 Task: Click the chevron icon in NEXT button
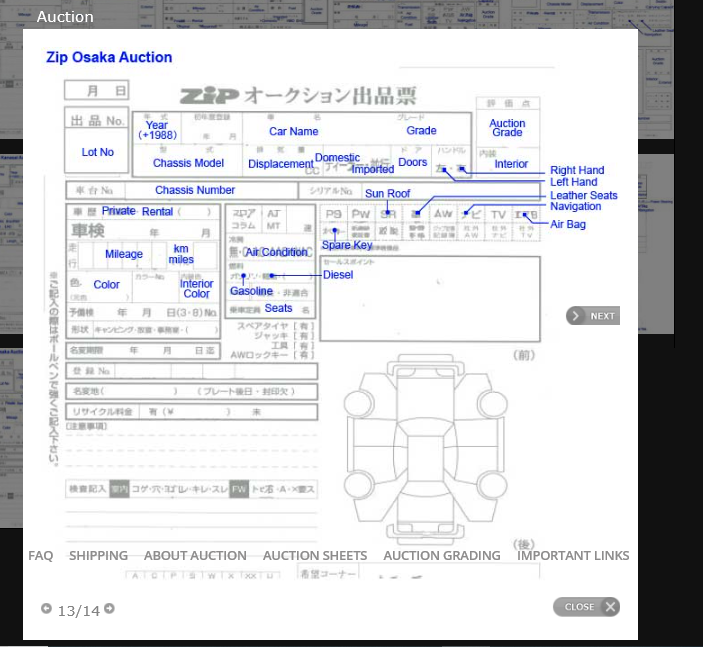(576, 316)
